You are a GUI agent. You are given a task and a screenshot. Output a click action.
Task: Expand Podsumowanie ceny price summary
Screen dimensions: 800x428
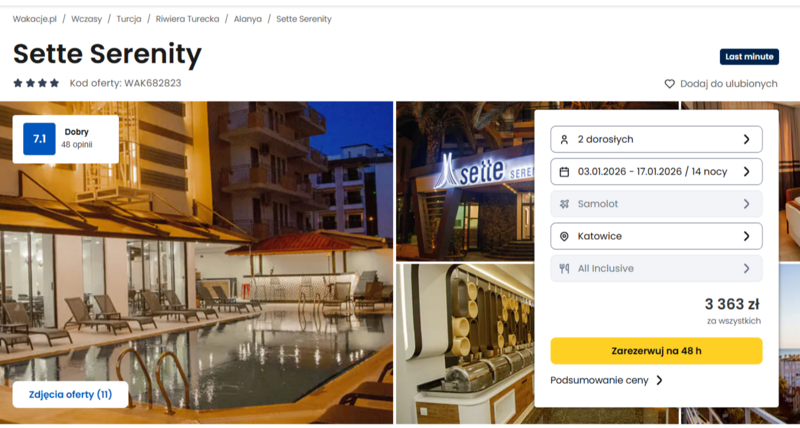[607, 380]
